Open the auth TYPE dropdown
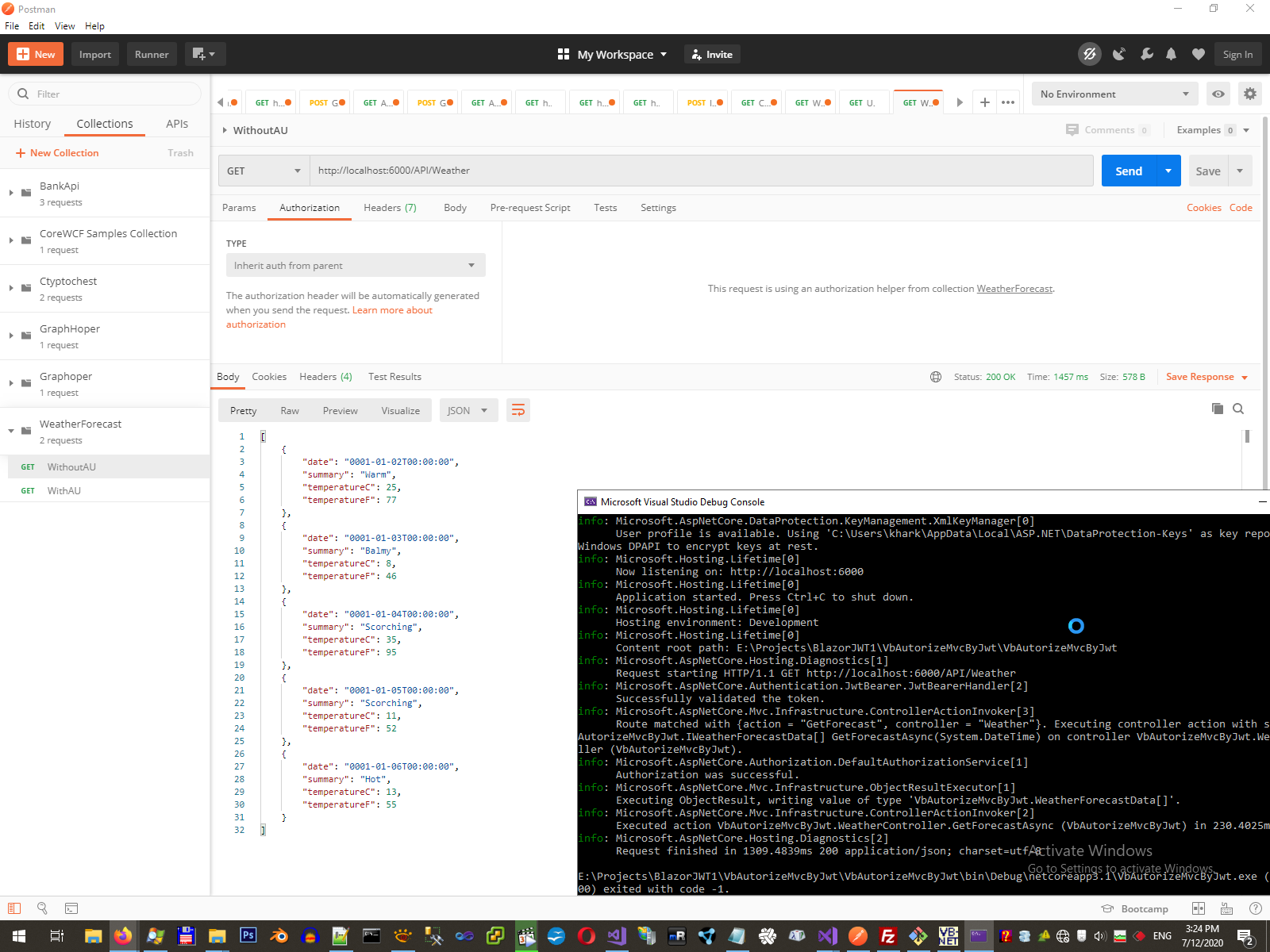The height and width of the screenshot is (952, 1270). tap(356, 265)
